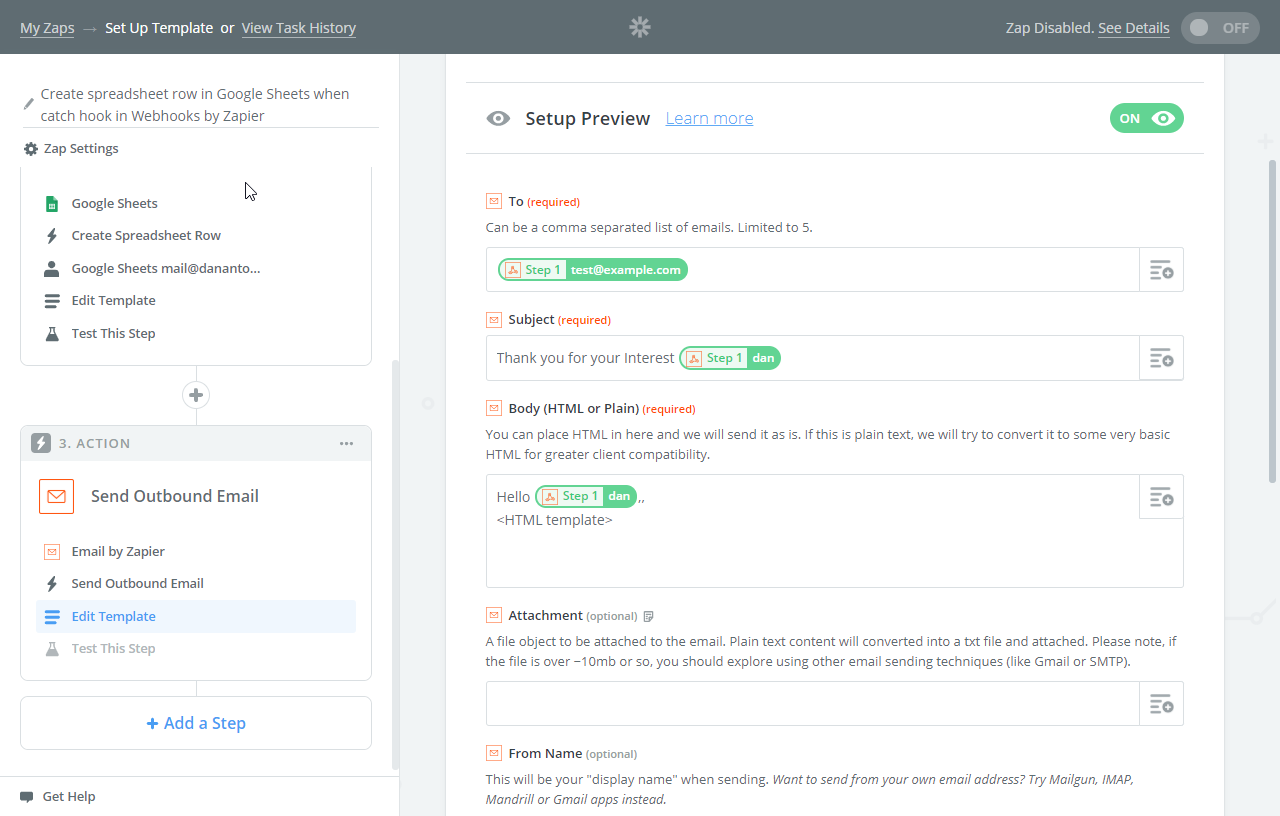Click the zap title starting "Create spreadsheet row"

point(195,105)
